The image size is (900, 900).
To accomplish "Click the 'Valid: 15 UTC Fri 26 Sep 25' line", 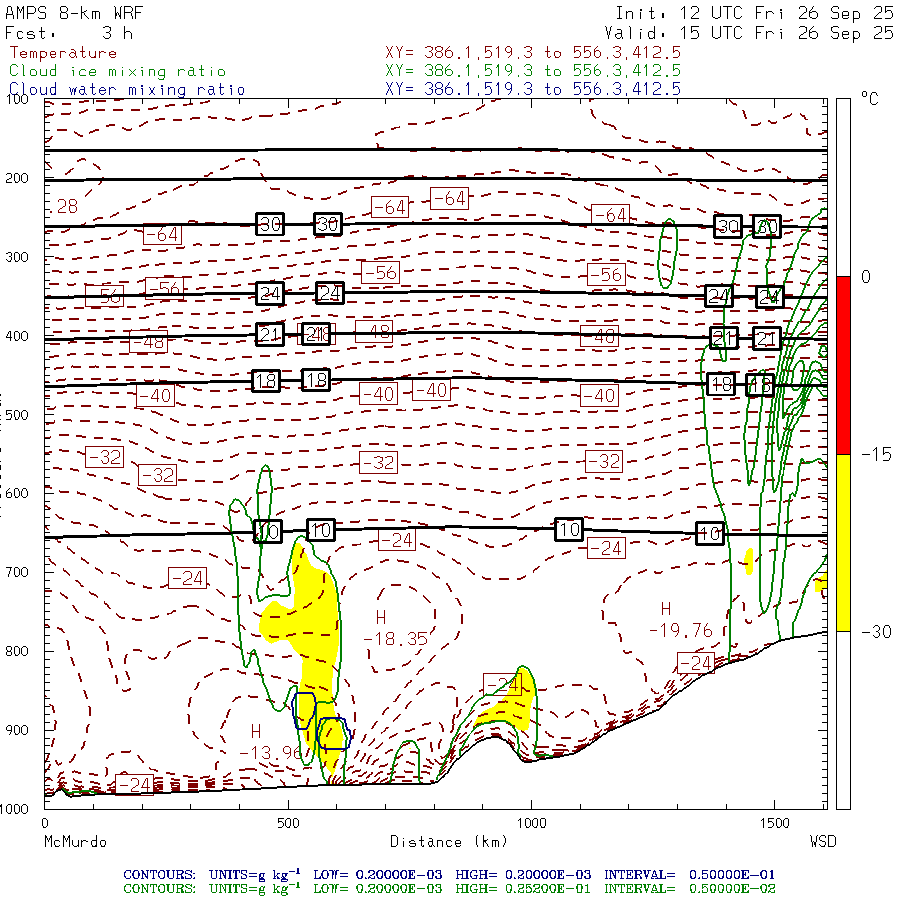I will 748,33.
